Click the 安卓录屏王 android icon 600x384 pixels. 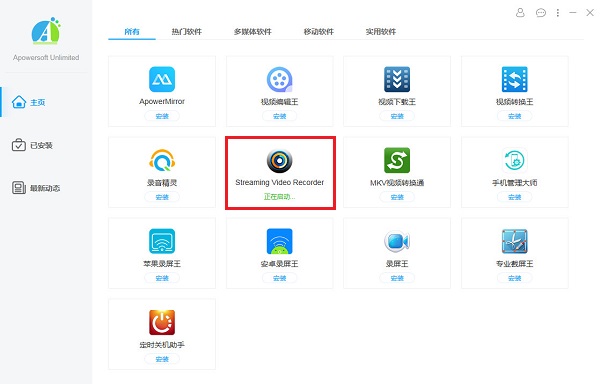[x=279, y=241]
